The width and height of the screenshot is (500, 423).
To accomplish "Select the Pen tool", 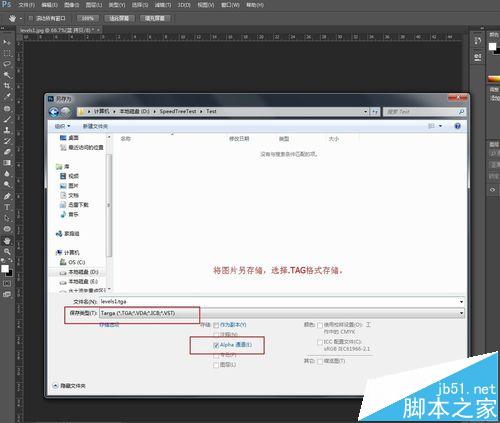I will 7,196.
